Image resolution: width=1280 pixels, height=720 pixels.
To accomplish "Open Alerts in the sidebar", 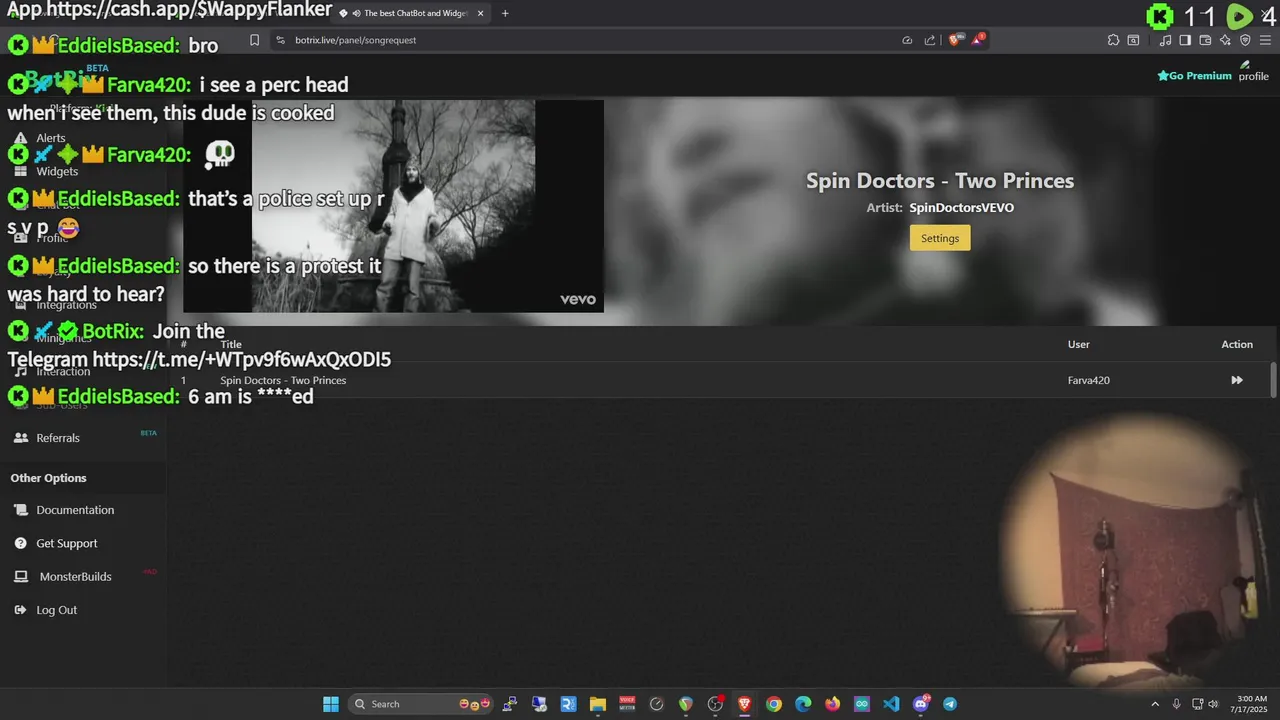I will (51, 138).
